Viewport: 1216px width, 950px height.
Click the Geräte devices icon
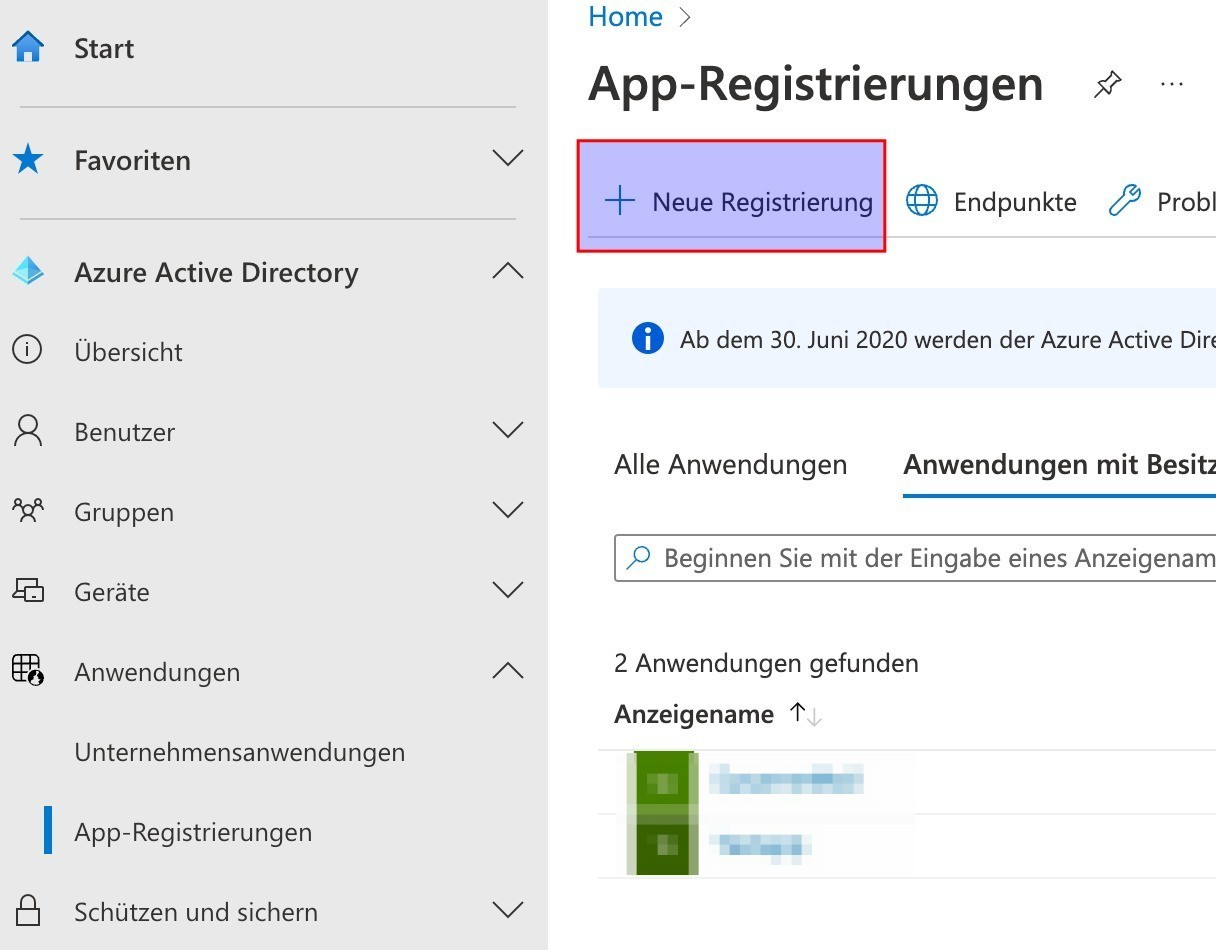click(28, 591)
